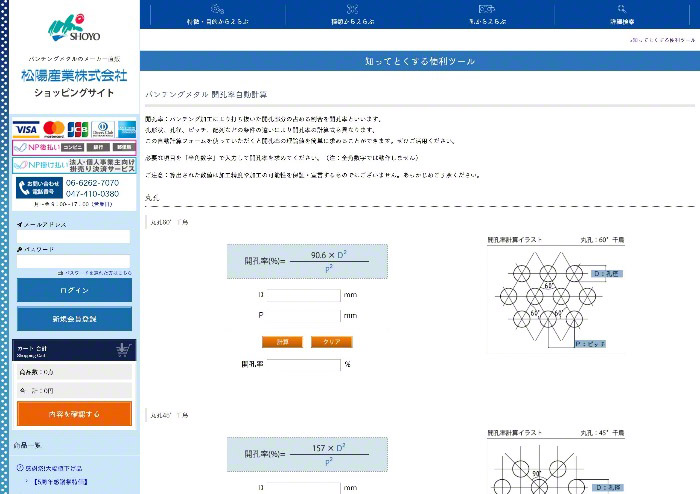This screenshot has height=494, width=700.
Task: Click the phone inquiry icon
Action: (x=39, y=187)
